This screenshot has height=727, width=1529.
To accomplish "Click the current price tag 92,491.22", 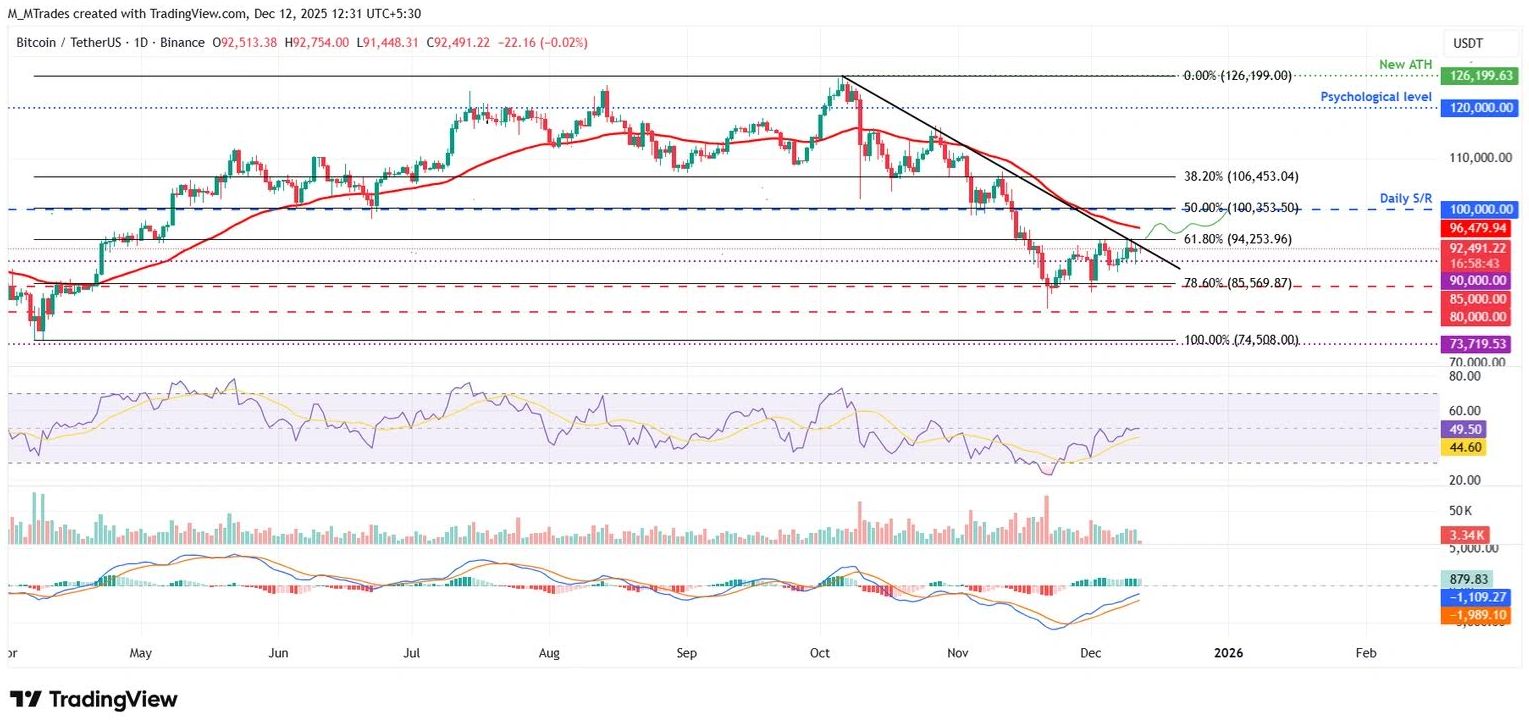I will 1476,249.
